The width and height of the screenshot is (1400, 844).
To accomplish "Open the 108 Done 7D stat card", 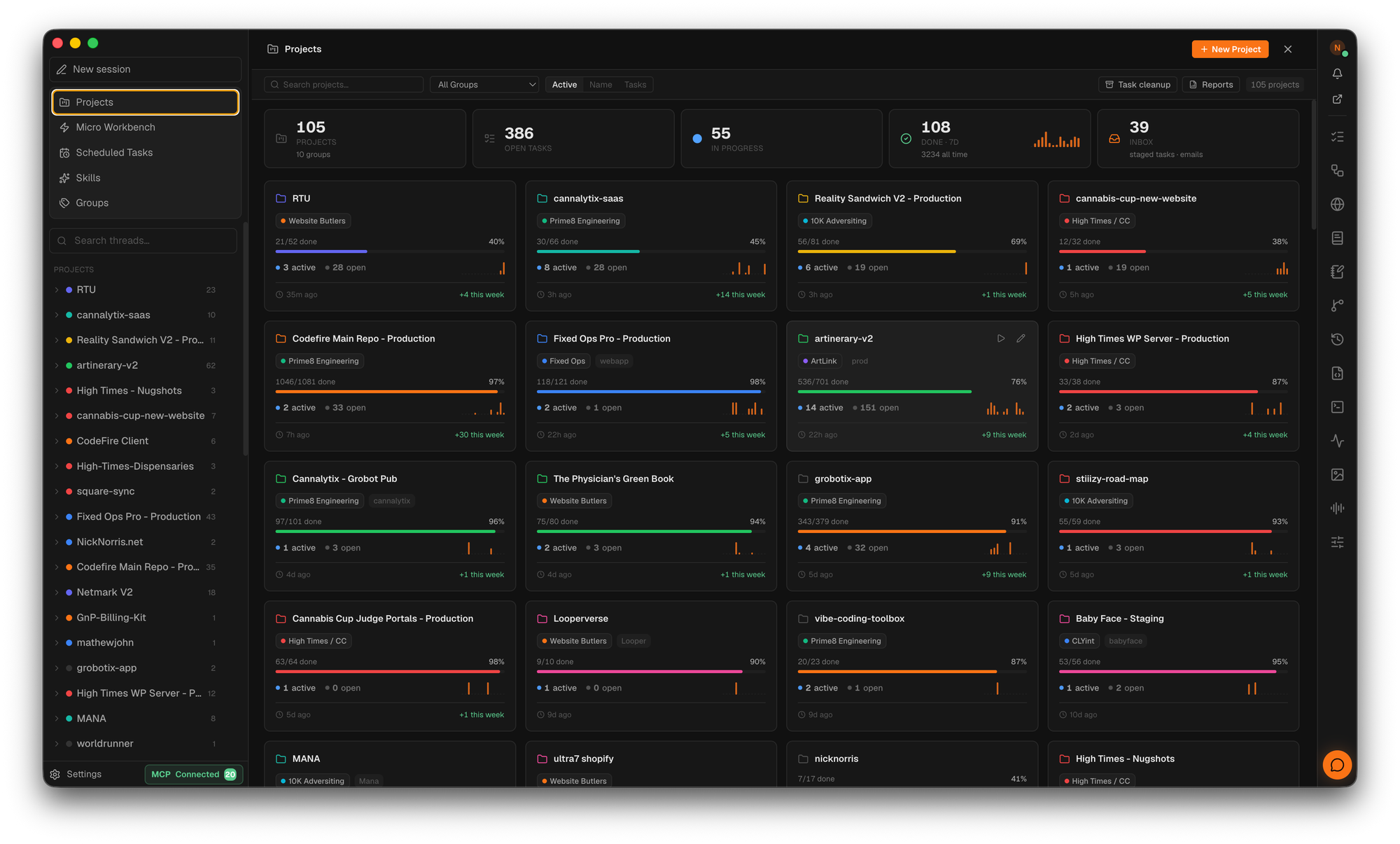I will point(990,139).
